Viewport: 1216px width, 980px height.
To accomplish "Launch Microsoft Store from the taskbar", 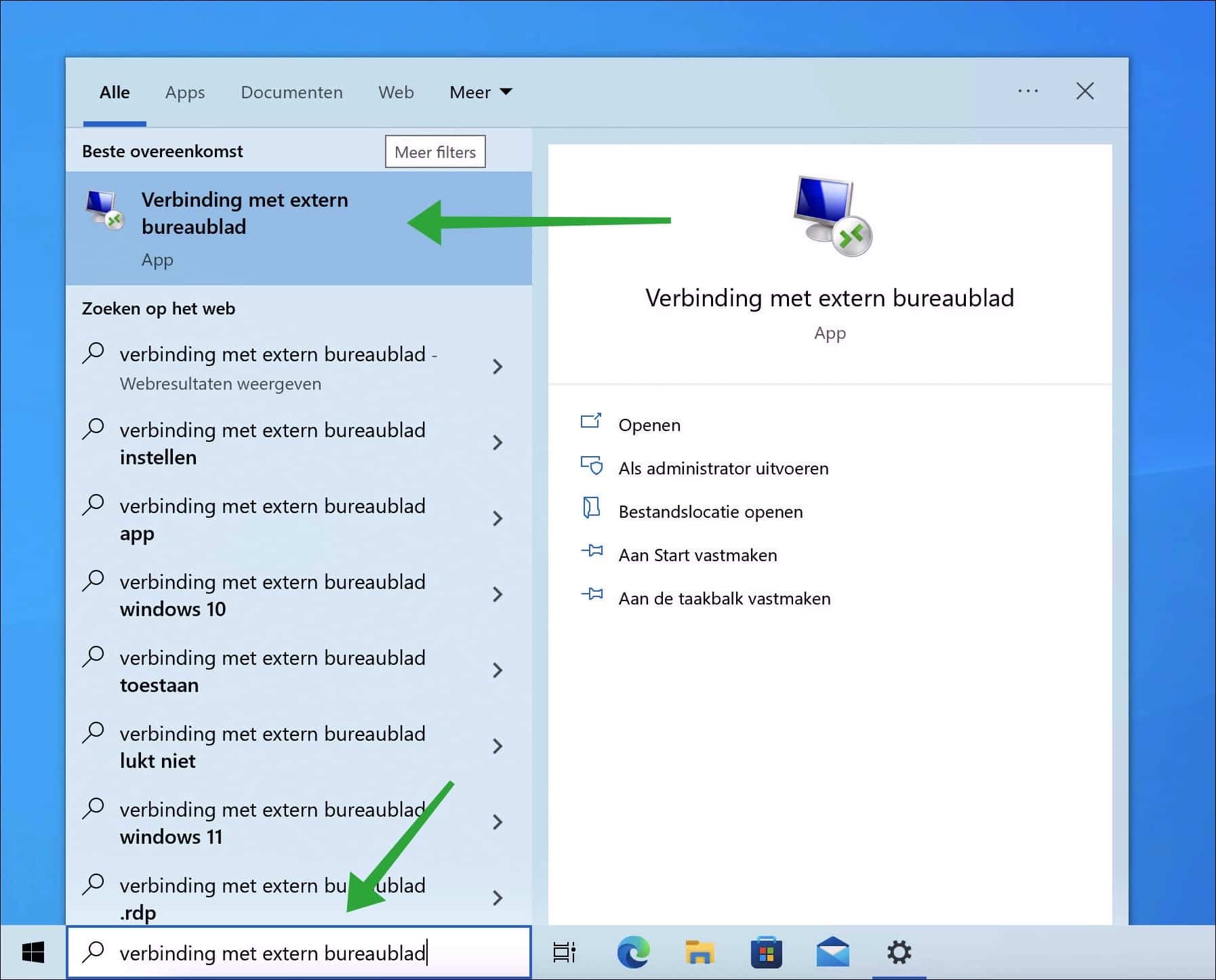I will (x=767, y=952).
